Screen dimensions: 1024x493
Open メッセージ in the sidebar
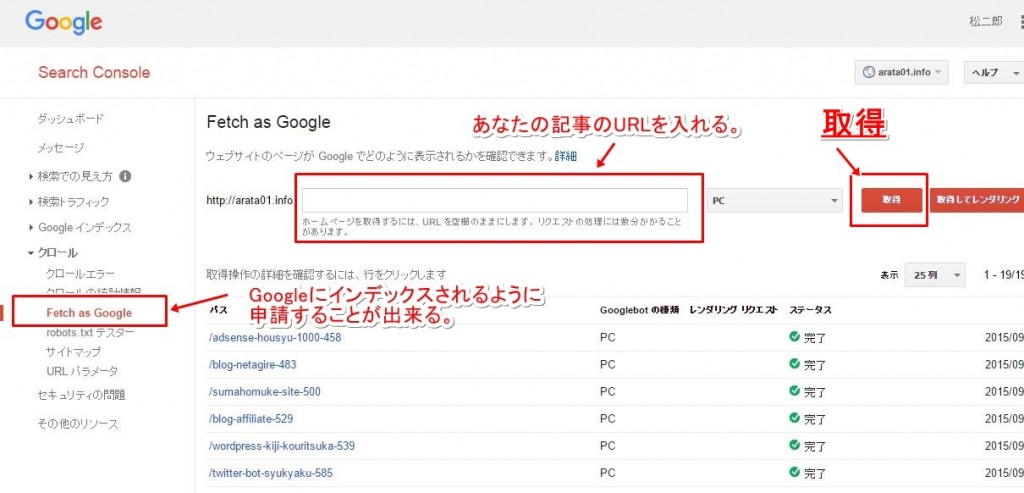click(61, 148)
